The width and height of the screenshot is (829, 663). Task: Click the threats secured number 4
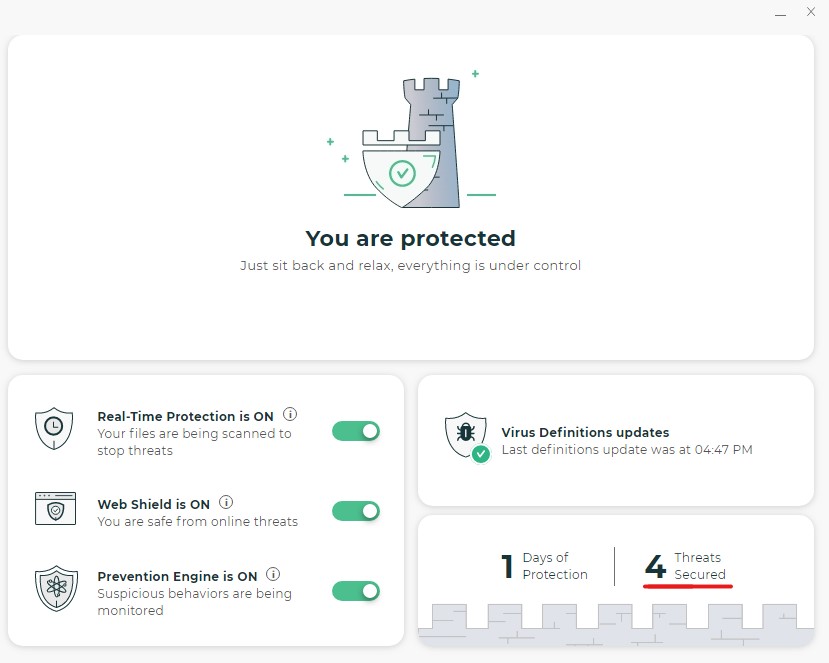click(655, 567)
